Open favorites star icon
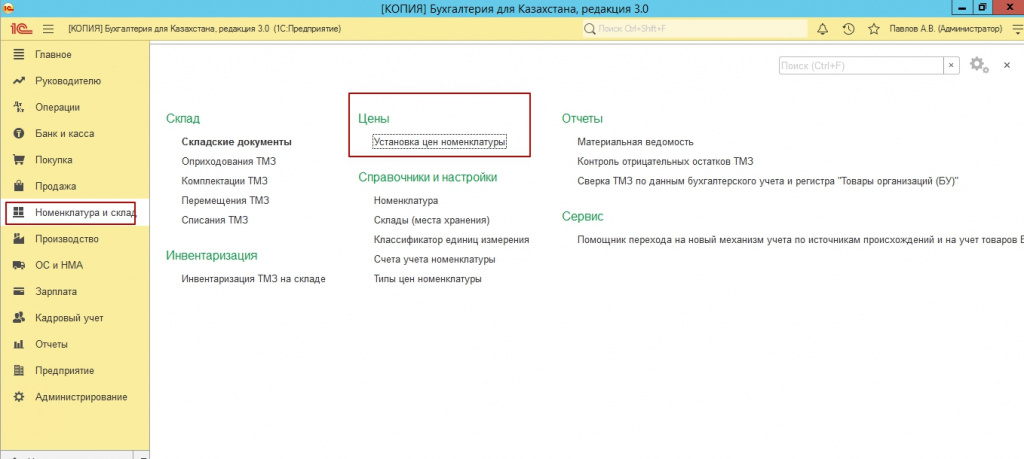 point(874,29)
